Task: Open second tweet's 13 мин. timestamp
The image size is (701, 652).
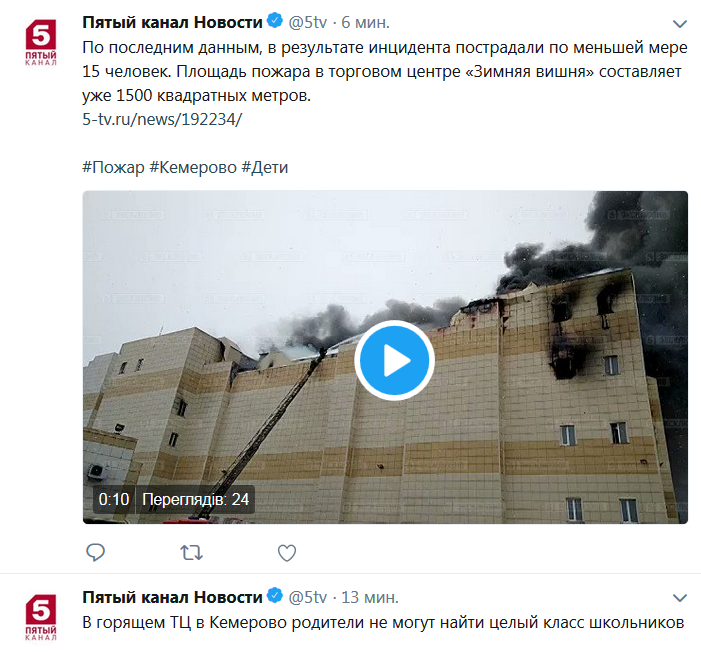Action: [x=370, y=597]
